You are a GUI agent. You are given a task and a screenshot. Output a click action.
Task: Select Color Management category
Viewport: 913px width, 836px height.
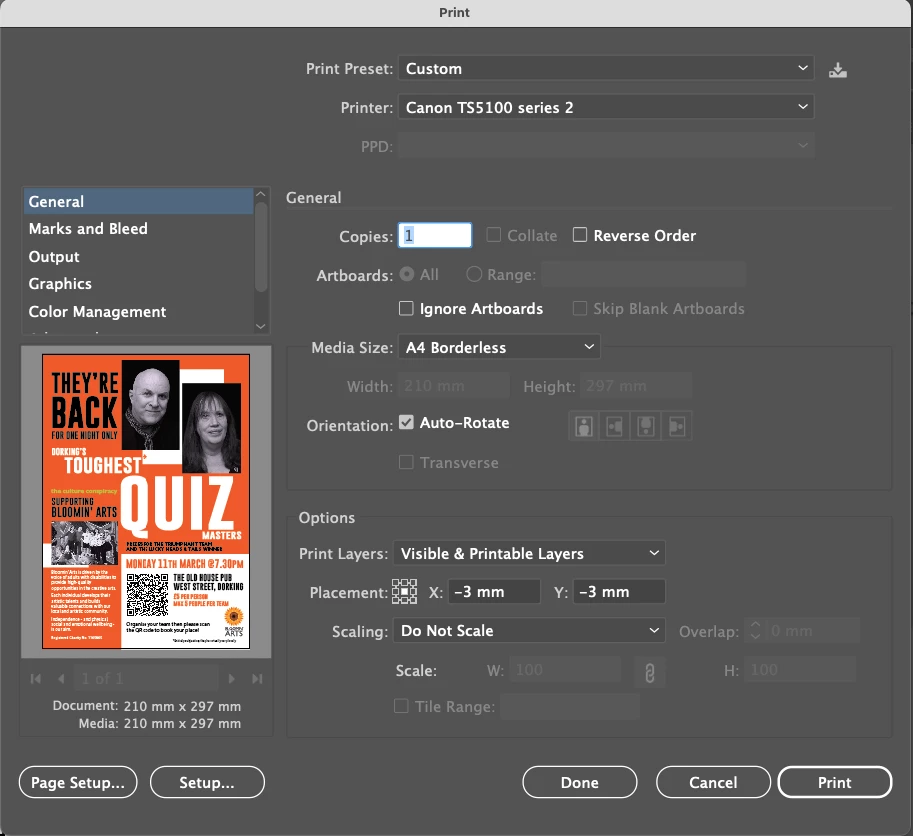(140, 311)
